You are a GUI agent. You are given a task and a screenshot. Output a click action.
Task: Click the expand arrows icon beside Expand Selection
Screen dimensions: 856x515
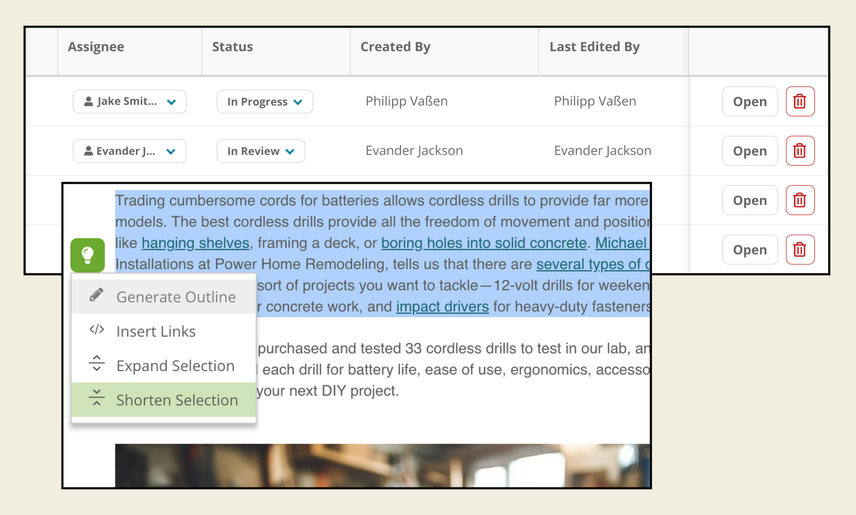click(97, 364)
